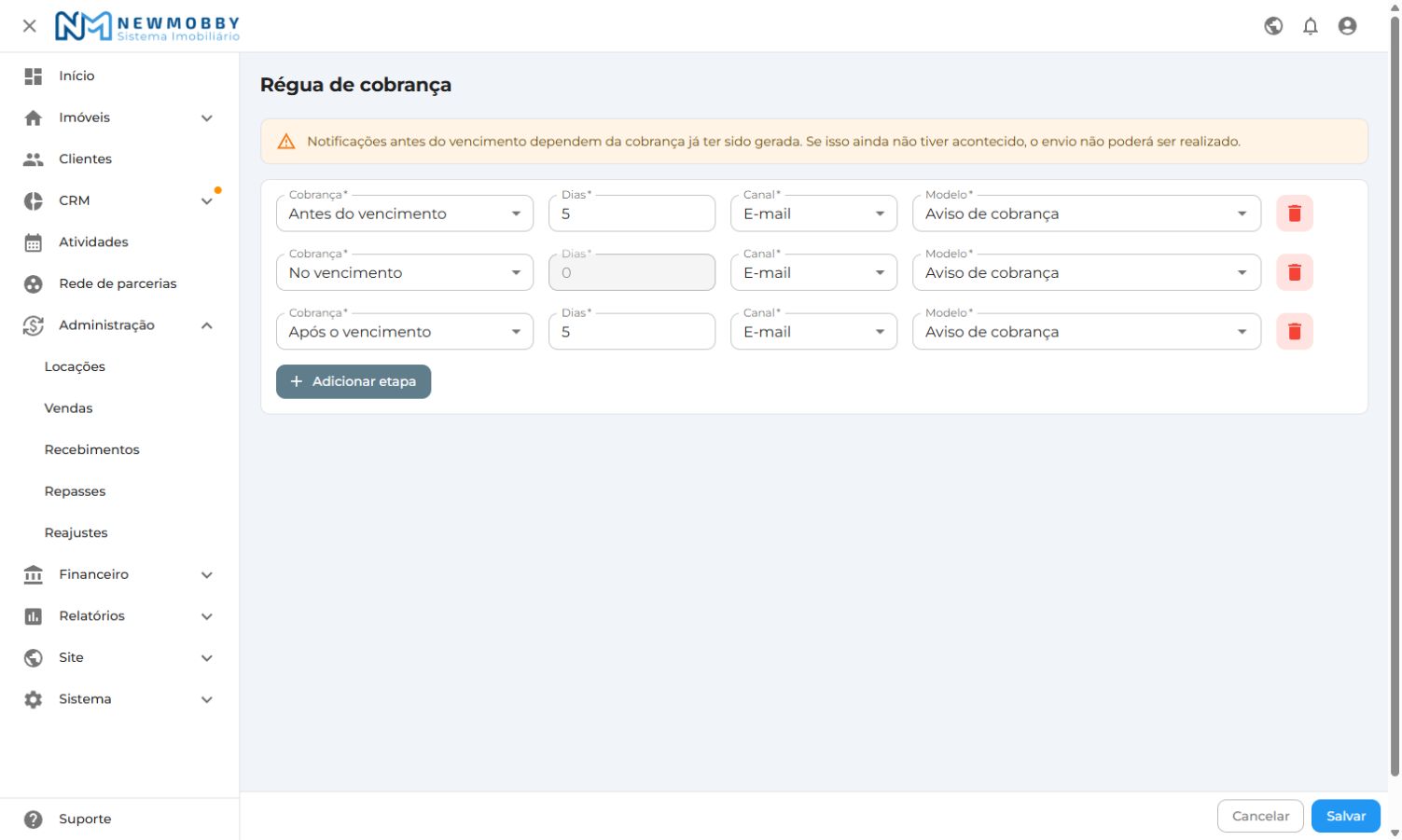The image size is (1402, 840).
Task: Open notifications bell
Action: point(1311,26)
